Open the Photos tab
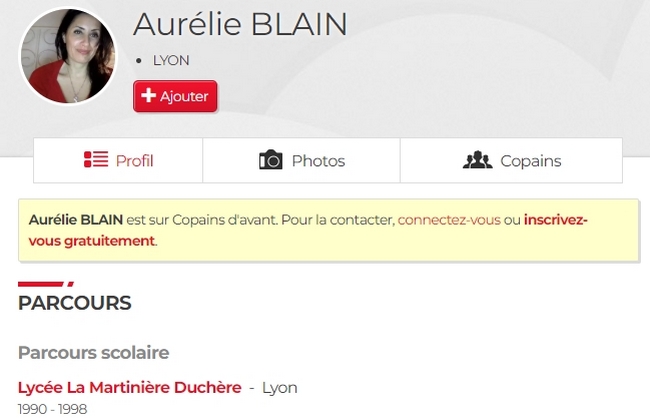This screenshot has height=418, width=650. (x=318, y=161)
